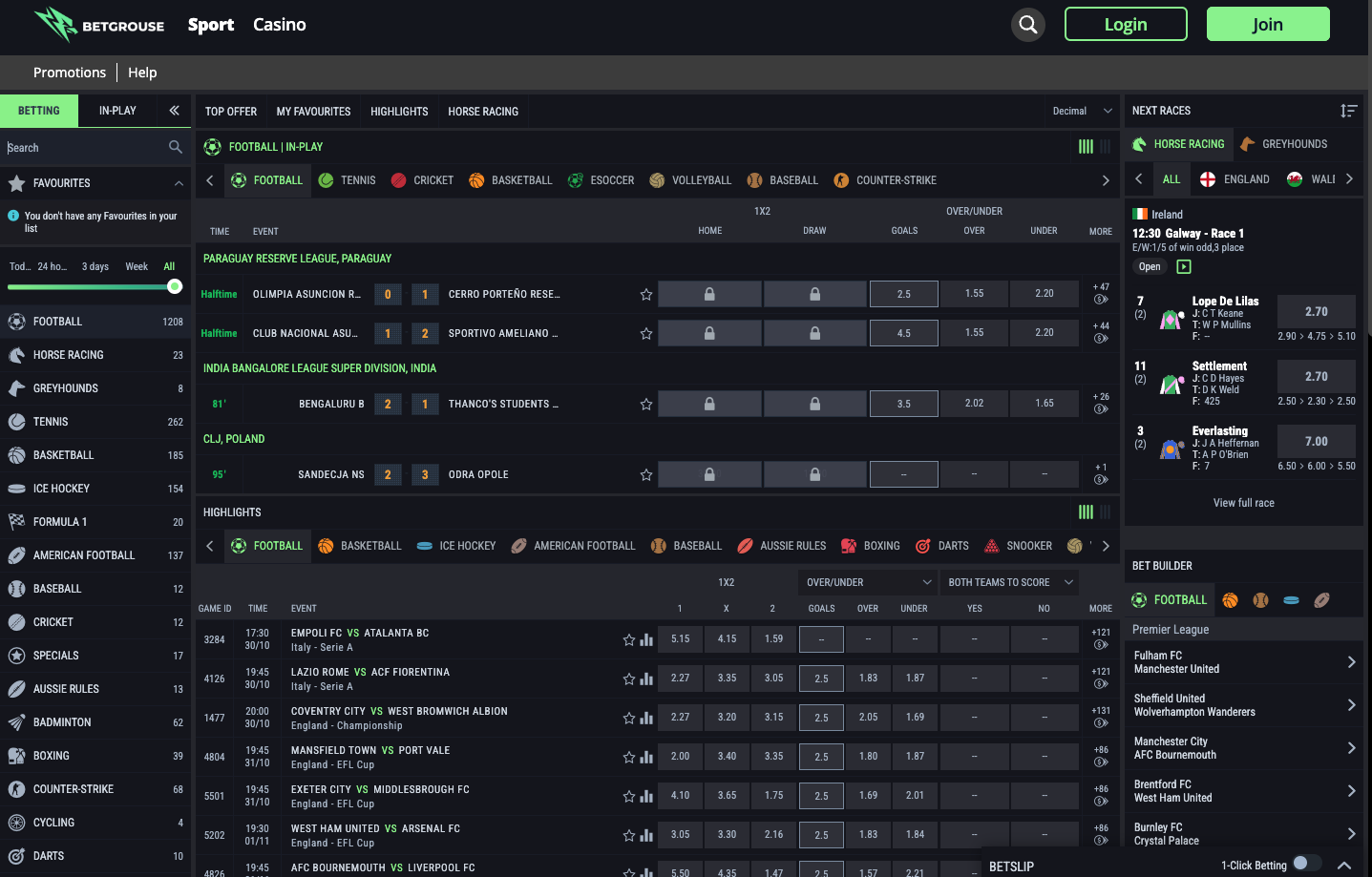Viewport: 1372px width, 877px height.
Task: Select Over 1.55 odds for Olimpia Asuncion
Action: click(974, 294)
